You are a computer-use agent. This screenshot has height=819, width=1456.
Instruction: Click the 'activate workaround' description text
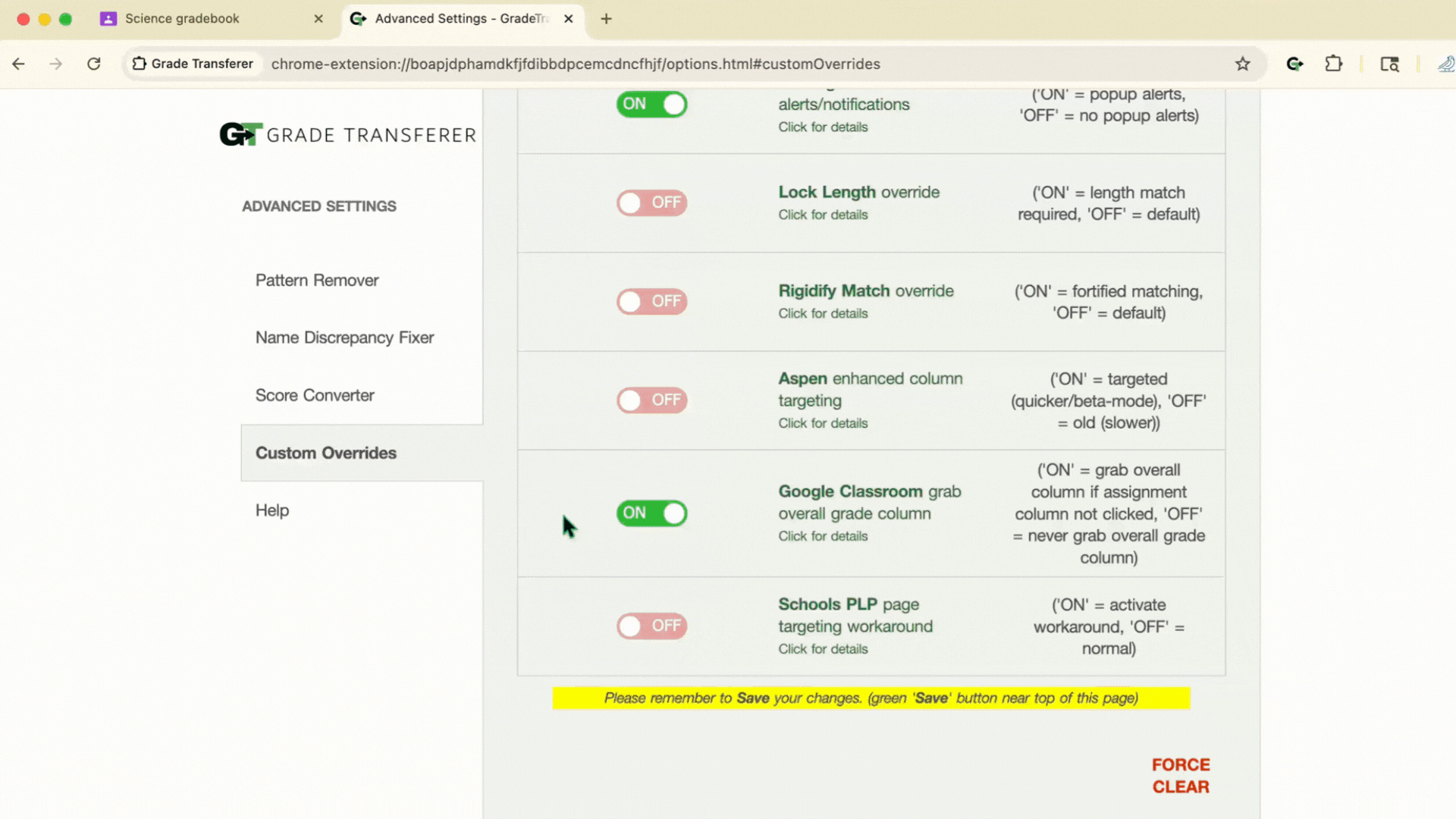[1109, 627]
